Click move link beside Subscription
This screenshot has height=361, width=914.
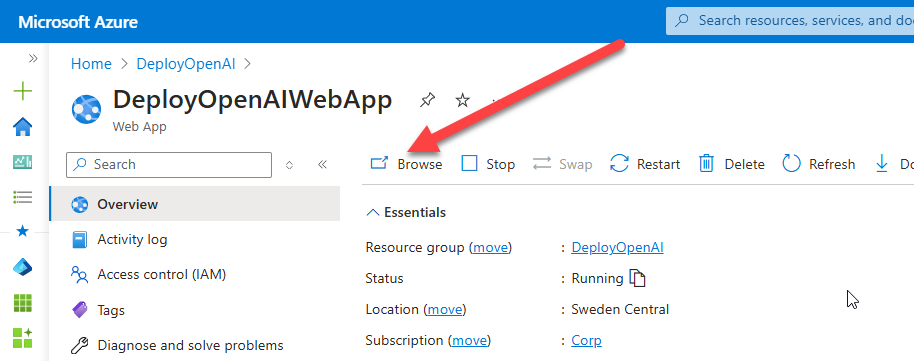click(470, 340)
